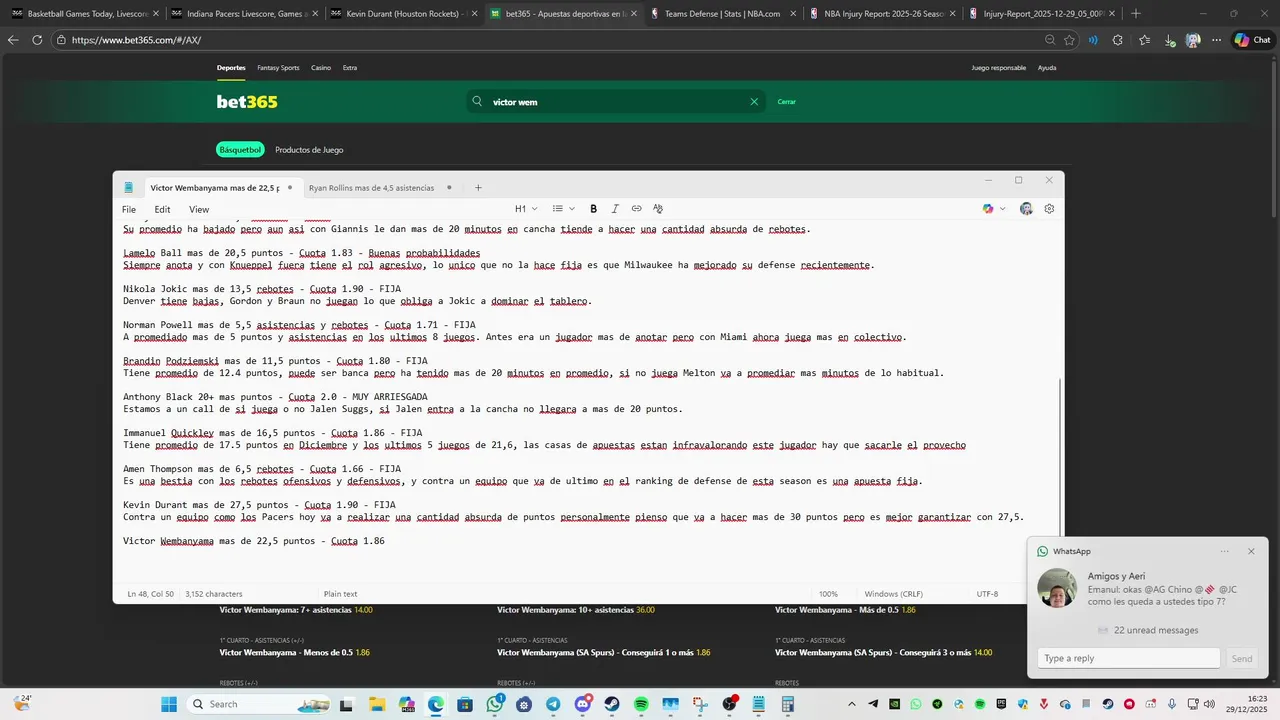Open the browser favorites list
This screenshot has height=720, width=1280.
click(x=1144, y=40)
